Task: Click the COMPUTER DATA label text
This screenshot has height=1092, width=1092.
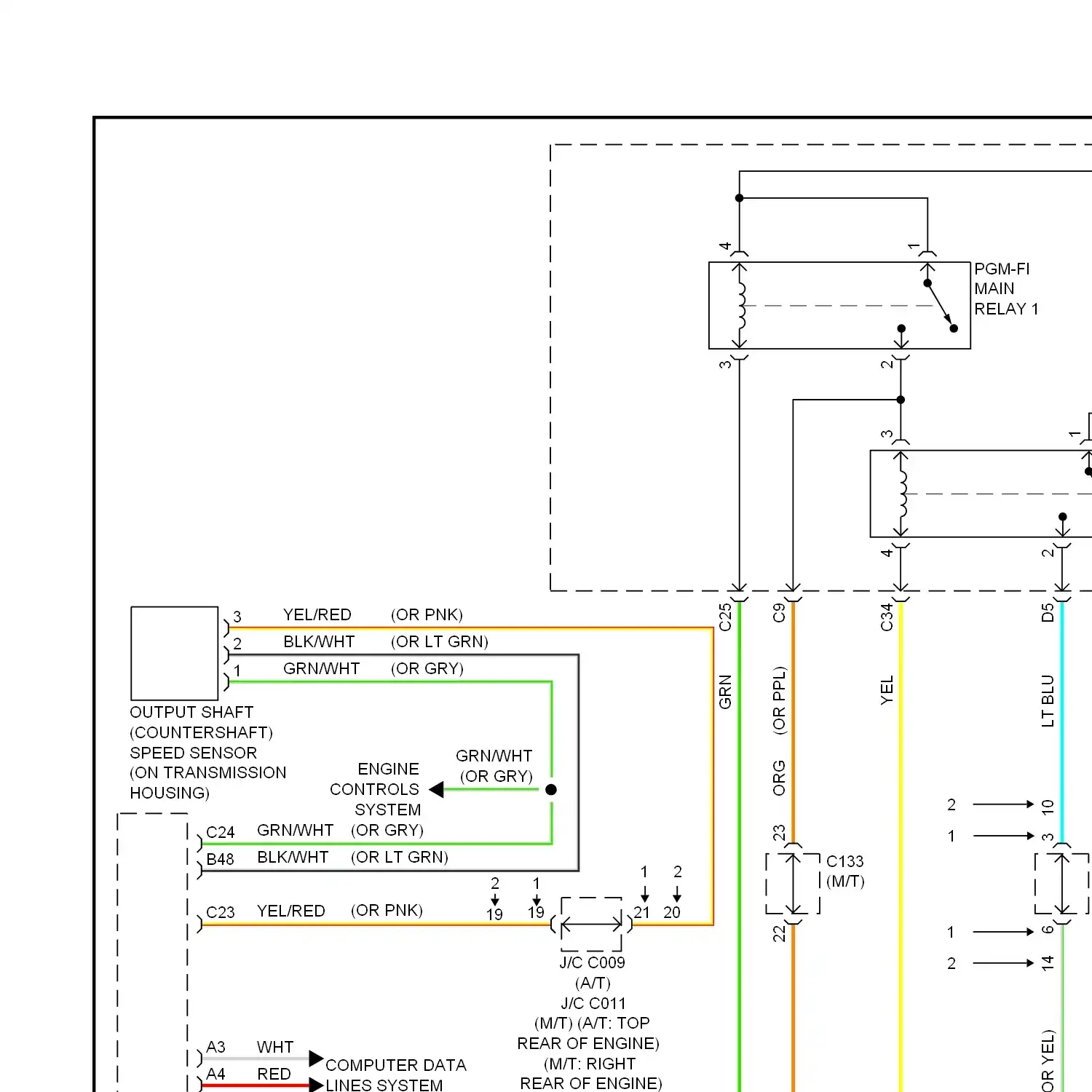Action: tap(396, 1065)
